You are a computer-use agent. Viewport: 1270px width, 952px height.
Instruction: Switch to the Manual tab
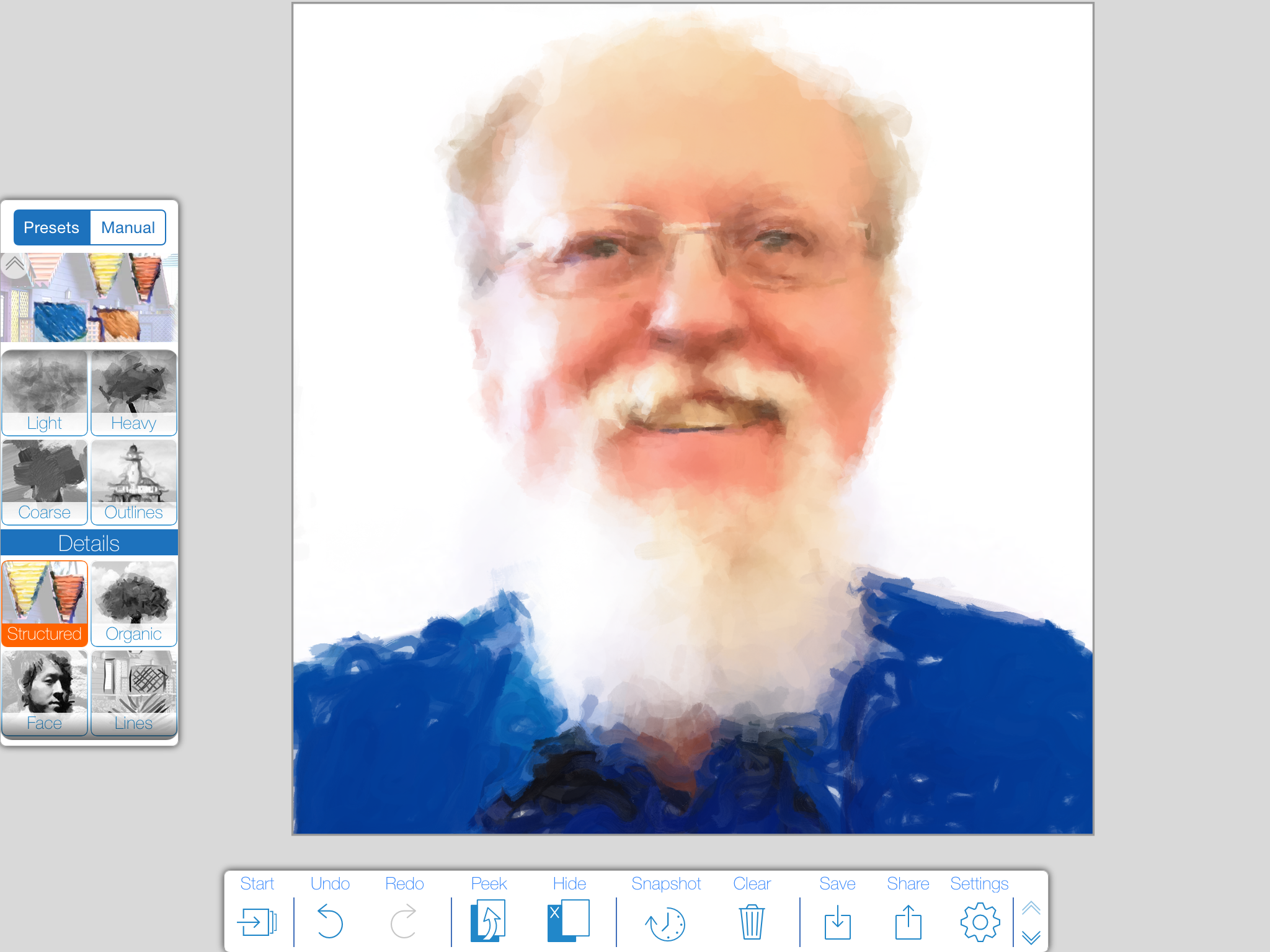tap(128, 227)
